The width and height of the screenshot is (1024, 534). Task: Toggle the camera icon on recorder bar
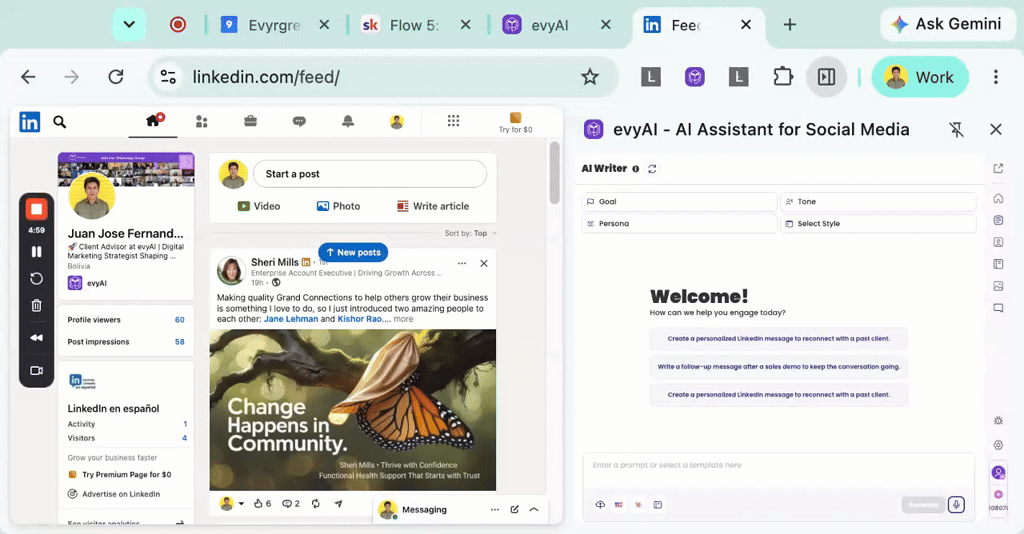pyautogui.click(x=37, y=370)
